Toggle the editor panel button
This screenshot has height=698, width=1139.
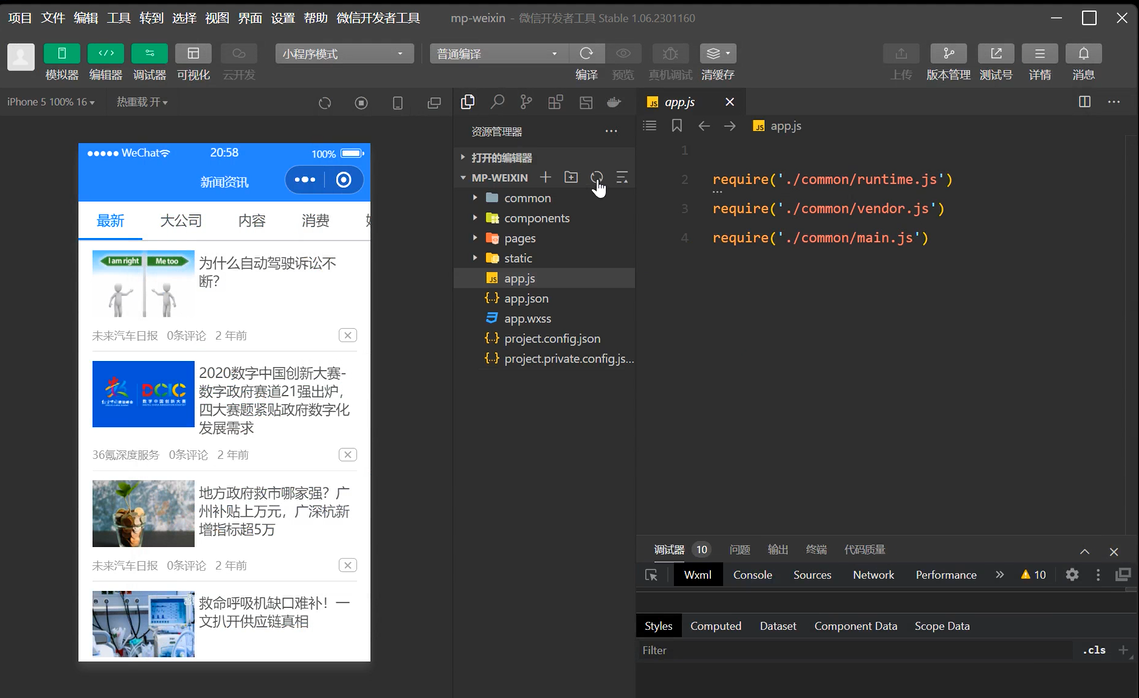(106, 53)
